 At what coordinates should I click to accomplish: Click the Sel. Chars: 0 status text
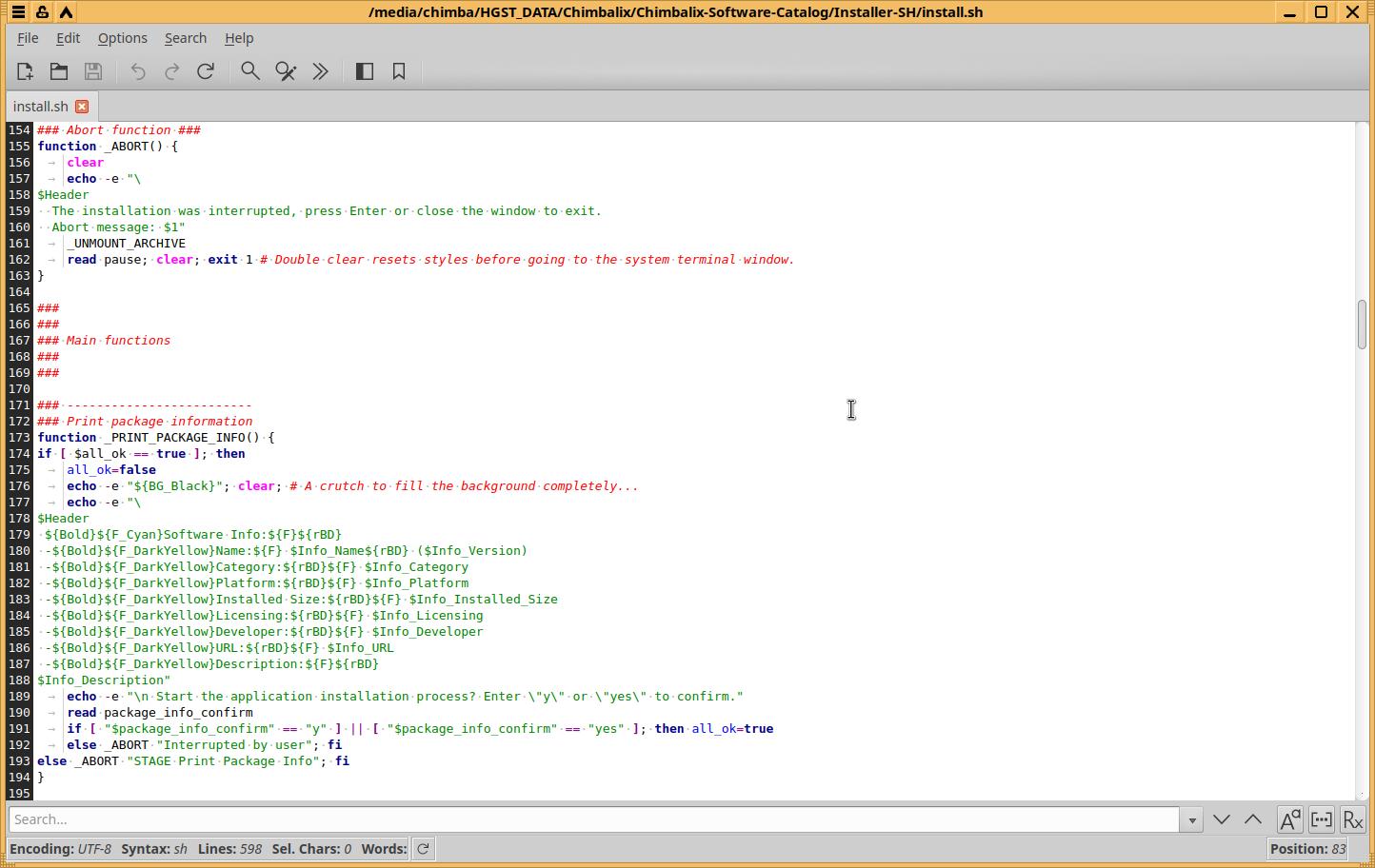coord(311,849)
